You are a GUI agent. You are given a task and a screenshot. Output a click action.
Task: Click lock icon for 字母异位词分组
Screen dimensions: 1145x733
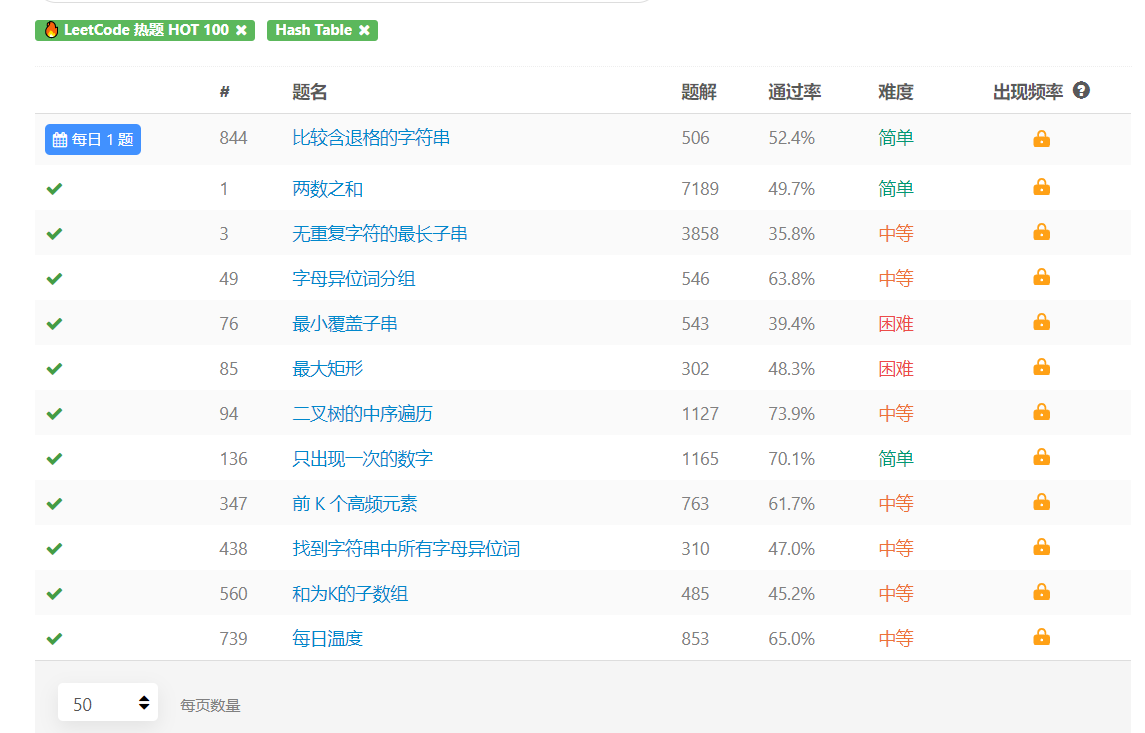[x=1041, y=277]
